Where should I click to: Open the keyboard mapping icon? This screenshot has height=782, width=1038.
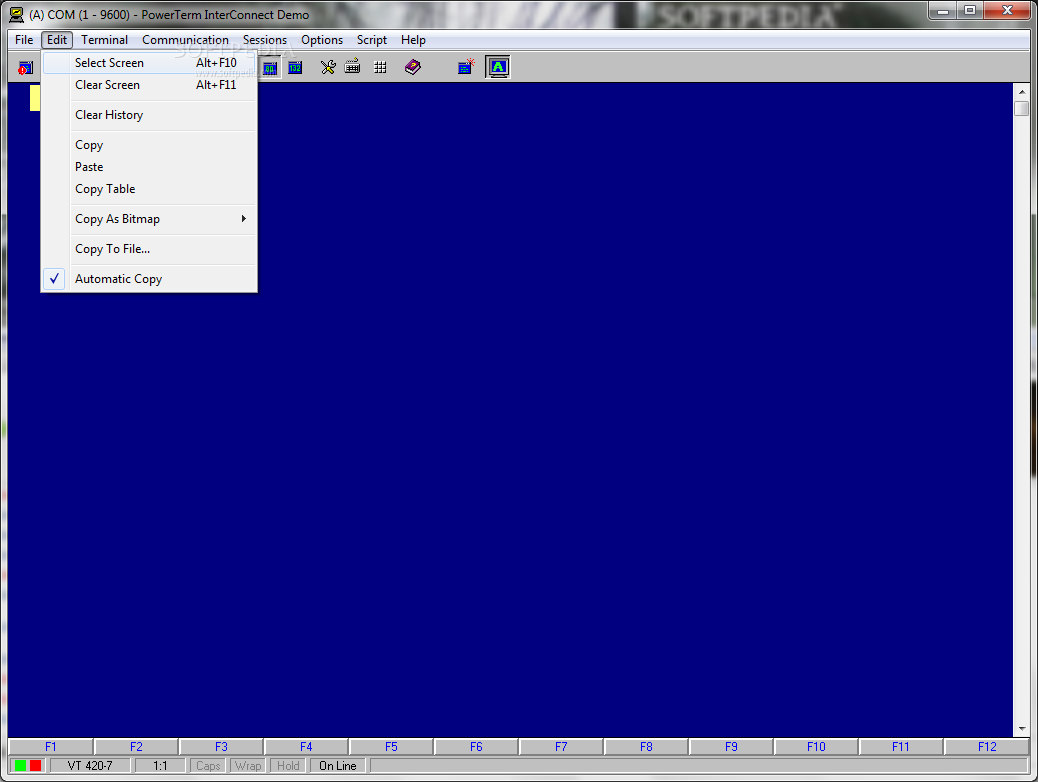353,66
